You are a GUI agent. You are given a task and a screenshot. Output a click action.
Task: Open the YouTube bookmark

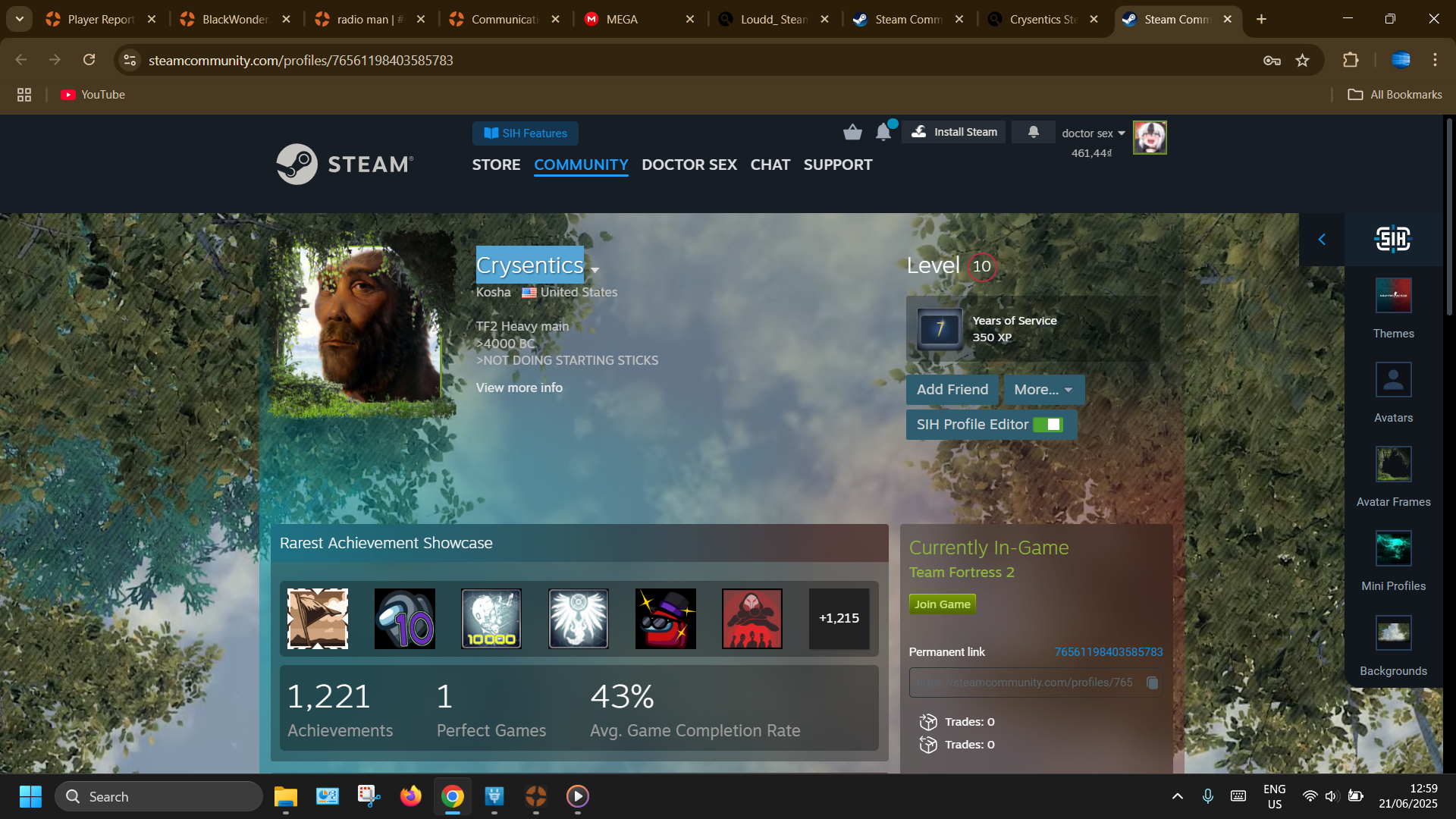point(93,95)
